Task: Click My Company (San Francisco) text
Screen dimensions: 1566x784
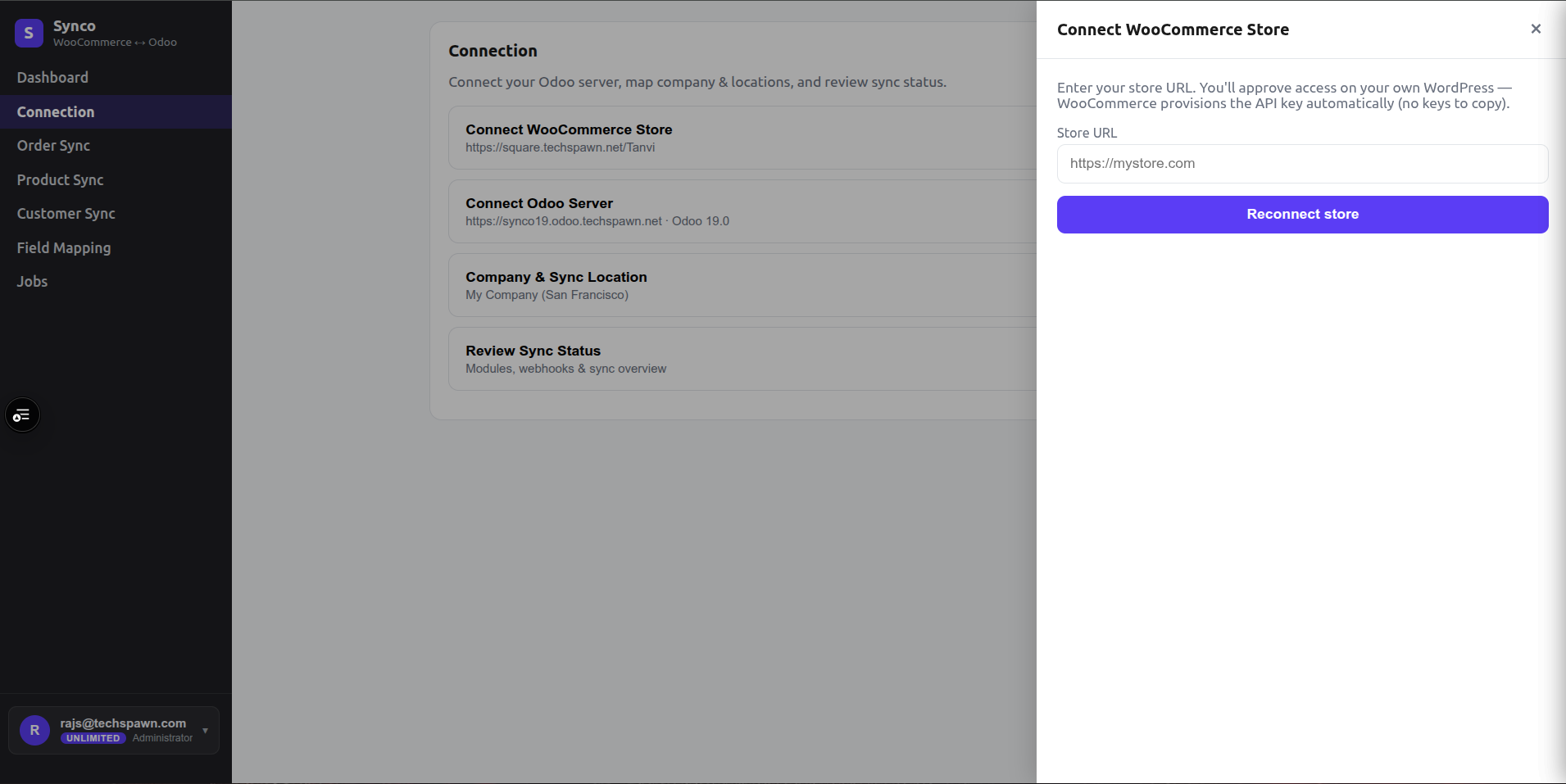Action: pyautogui.click(x=547, y=295)
